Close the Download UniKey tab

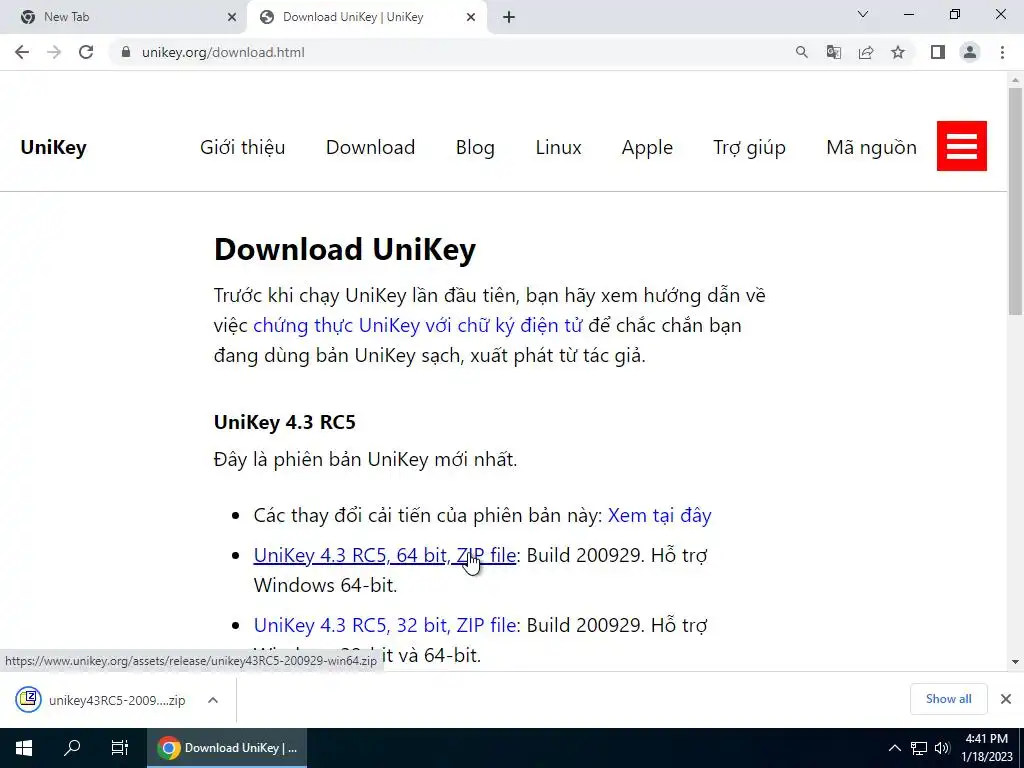point(471,18)
